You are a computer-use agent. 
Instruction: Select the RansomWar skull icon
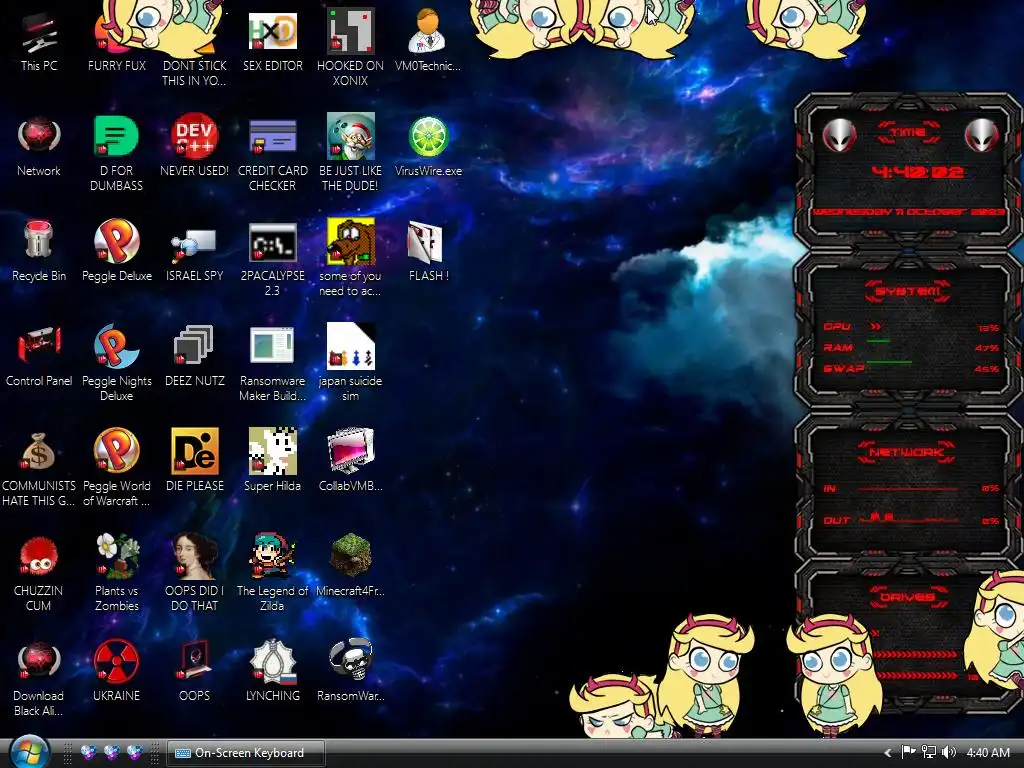point(350,660)
